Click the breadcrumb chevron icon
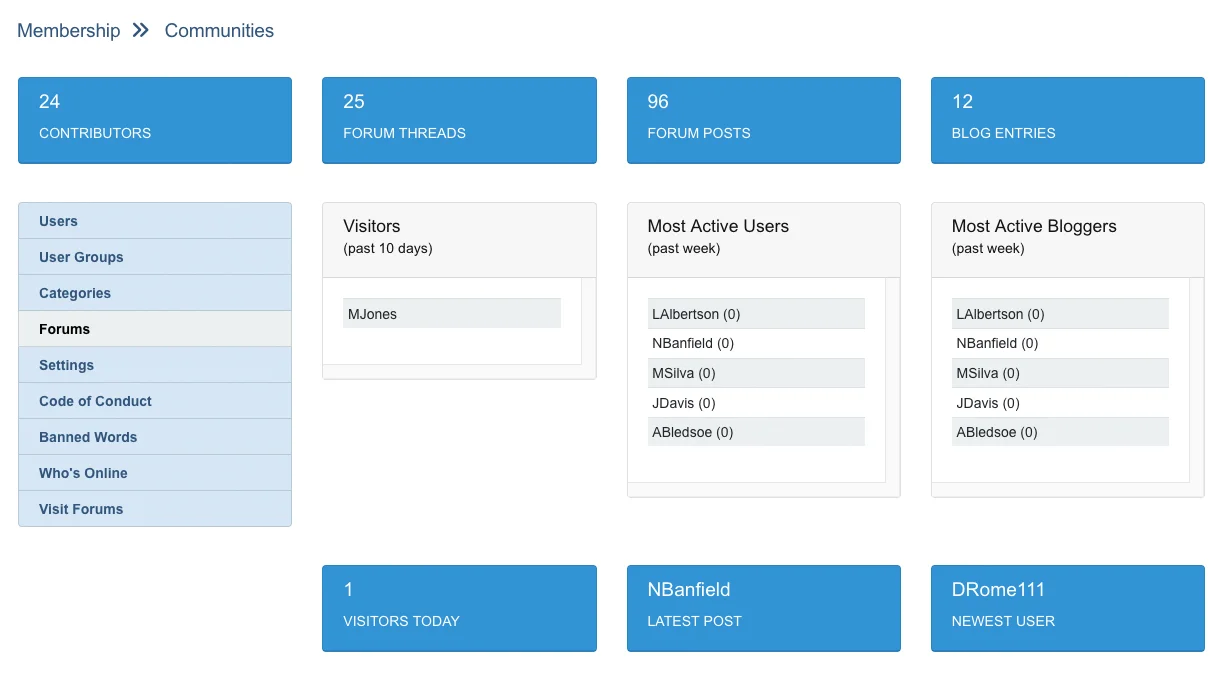Viewport: 1224px width, 677px height. point(139,30)
